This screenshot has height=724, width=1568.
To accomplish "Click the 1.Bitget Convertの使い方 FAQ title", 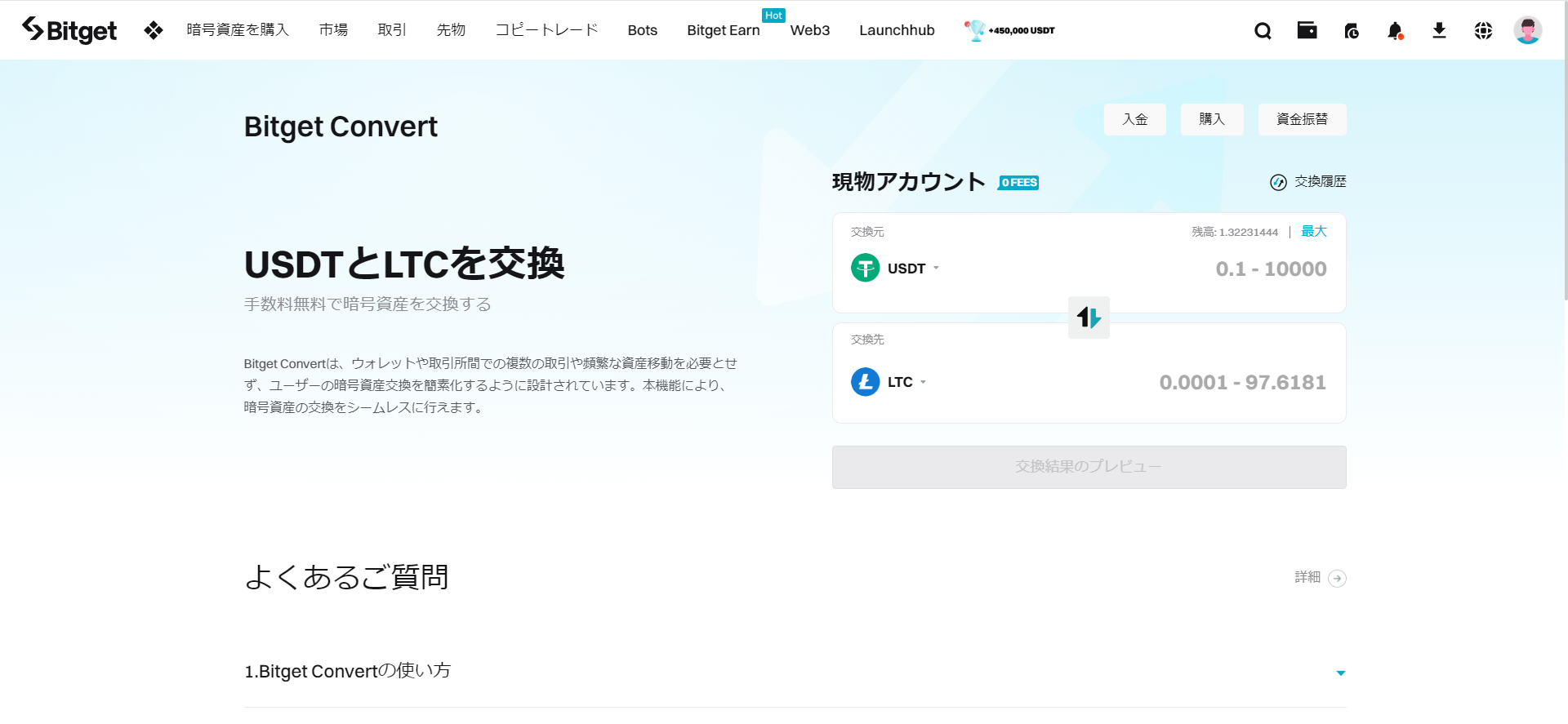I will click(x=348, y=671).
